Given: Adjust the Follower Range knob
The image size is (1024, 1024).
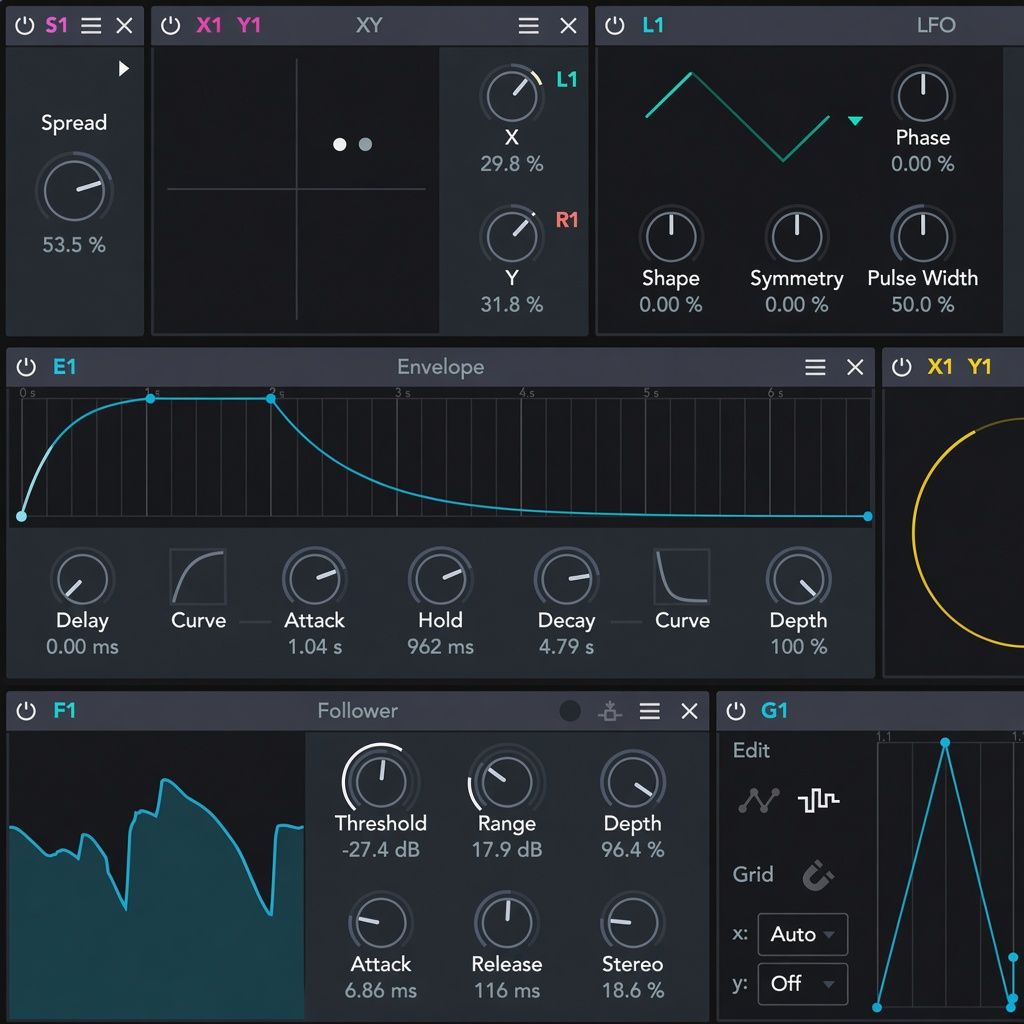Looking at the screenshot, I should tap(507, 781).
